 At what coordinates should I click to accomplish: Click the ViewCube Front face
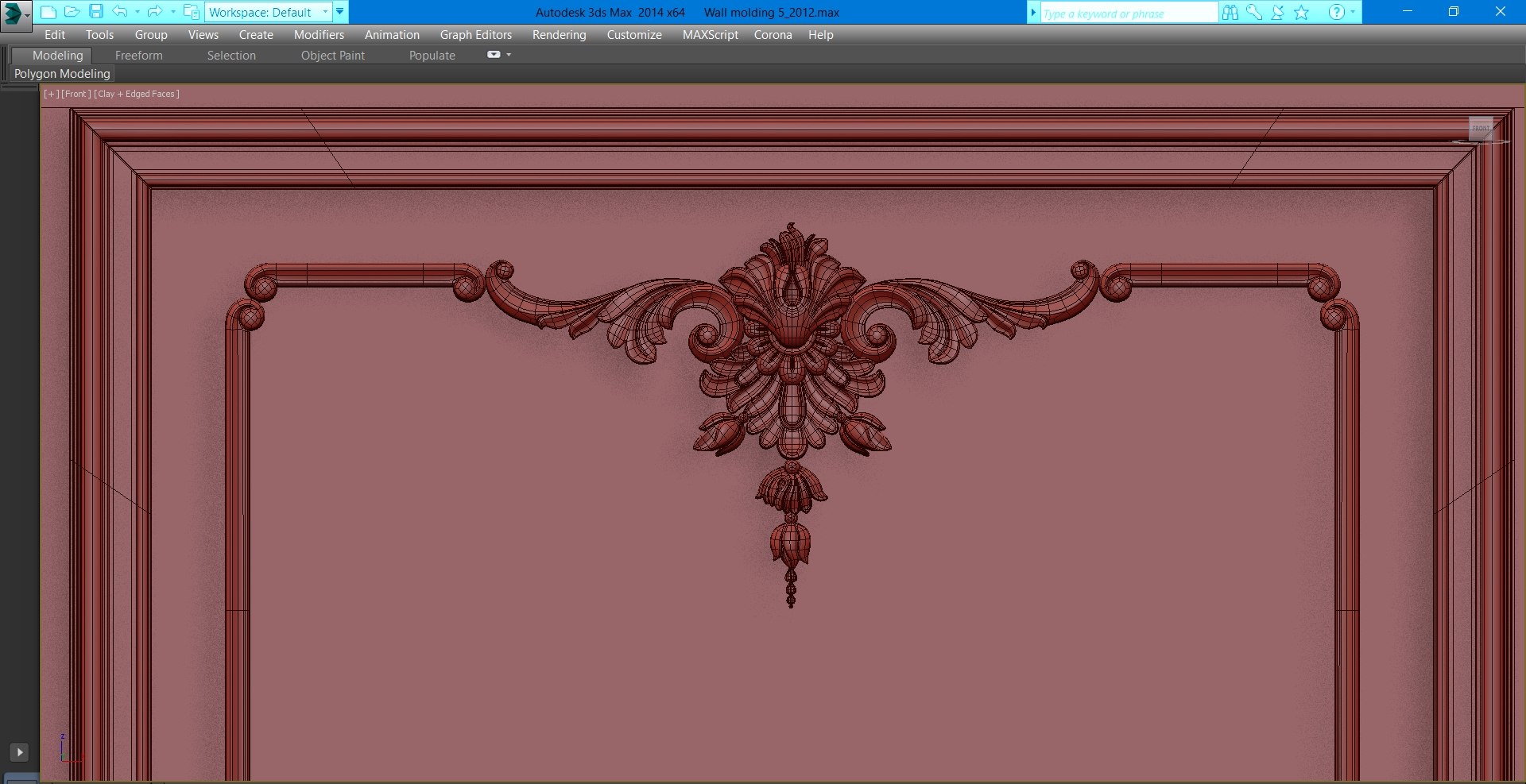click(x=1481, y=128)
